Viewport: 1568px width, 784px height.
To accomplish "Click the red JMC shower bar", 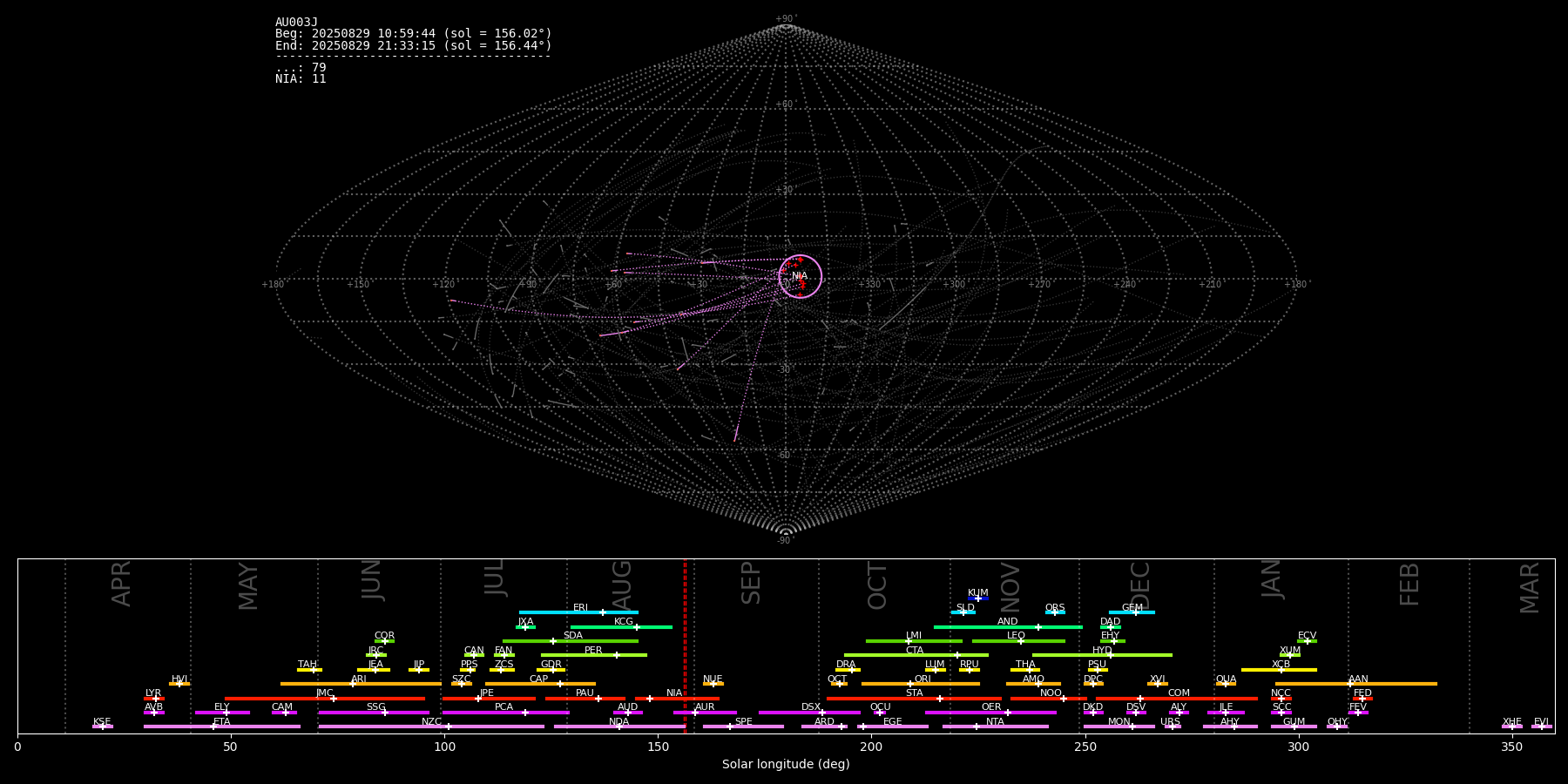I will pyautogui.click(x=325, y=699).
